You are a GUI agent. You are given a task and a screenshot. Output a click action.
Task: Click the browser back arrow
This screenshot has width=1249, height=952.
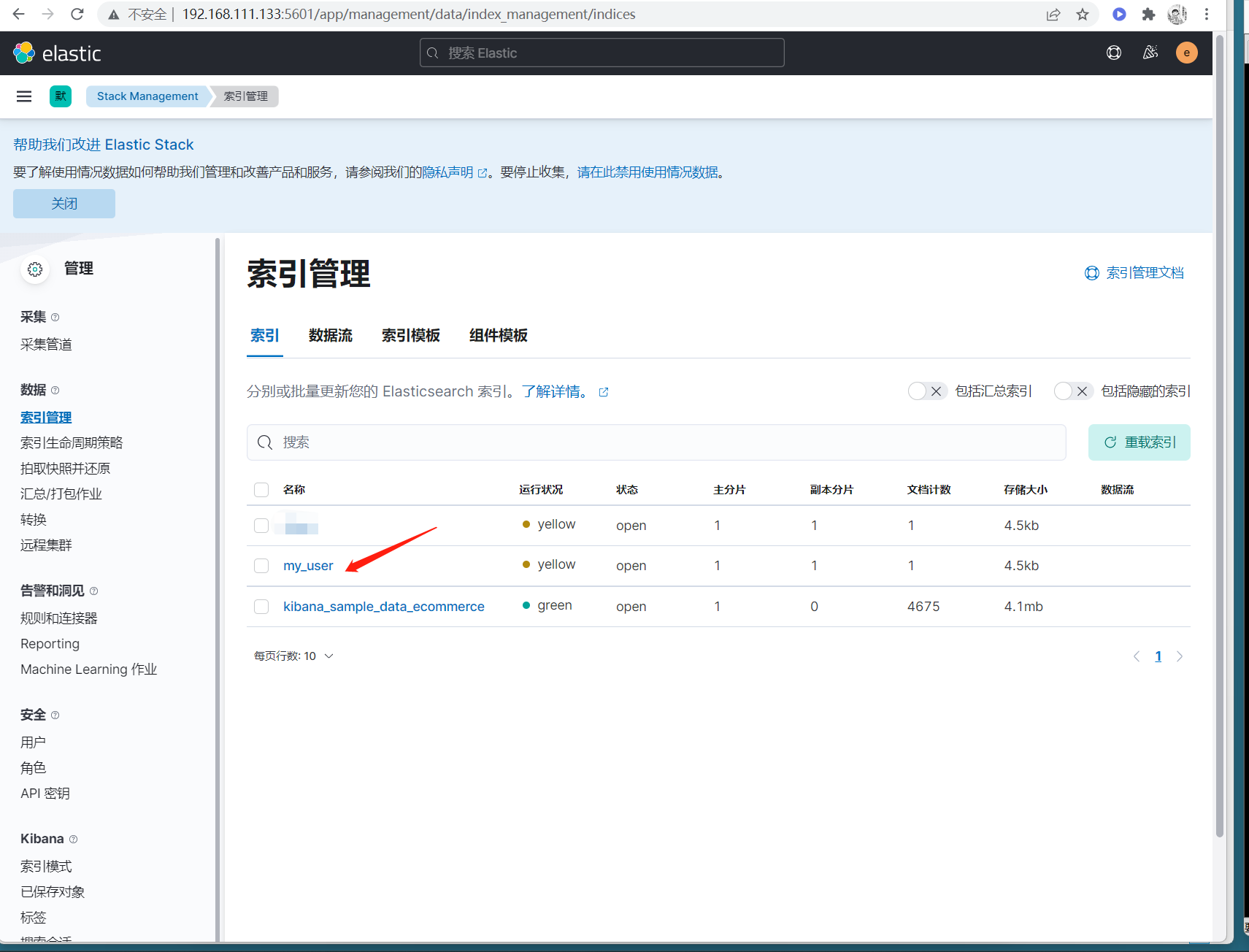19,14
